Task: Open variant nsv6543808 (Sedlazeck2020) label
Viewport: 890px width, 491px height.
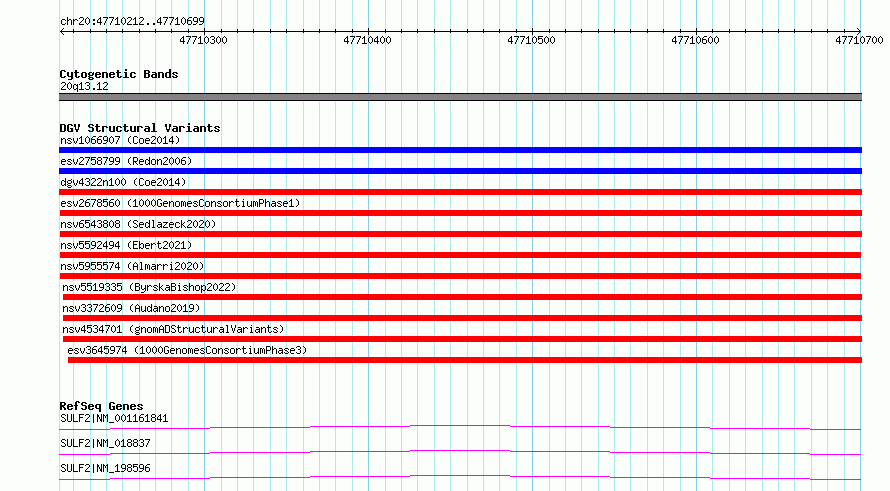Action: [138, 224]
